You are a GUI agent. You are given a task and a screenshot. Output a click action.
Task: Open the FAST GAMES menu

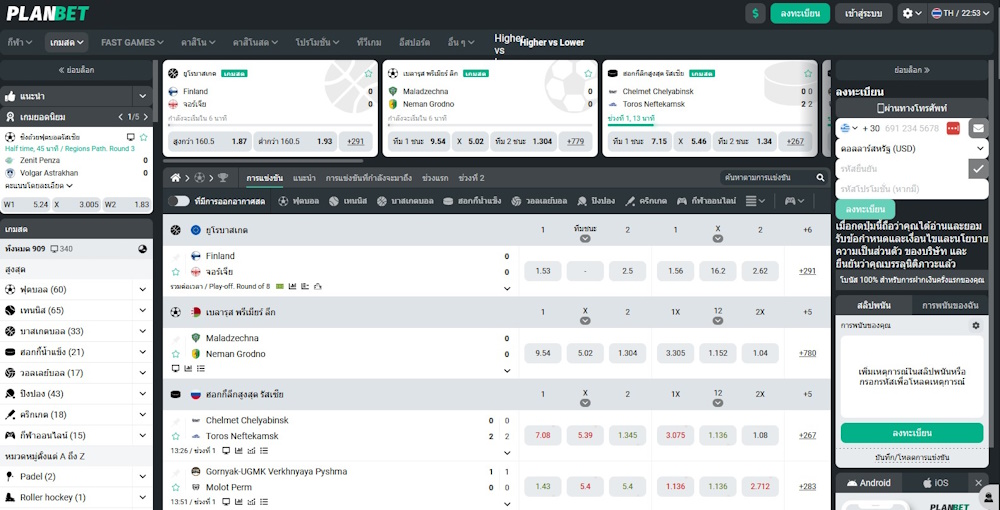tap(132, 42)
